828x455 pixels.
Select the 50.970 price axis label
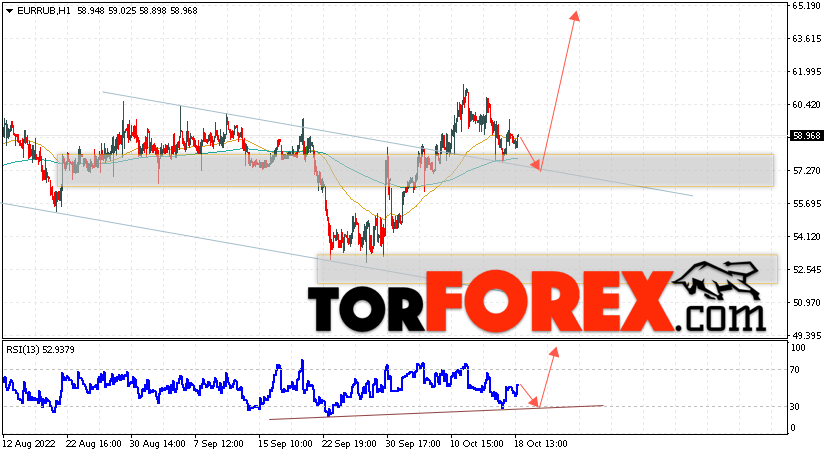(x=806, y=302)
